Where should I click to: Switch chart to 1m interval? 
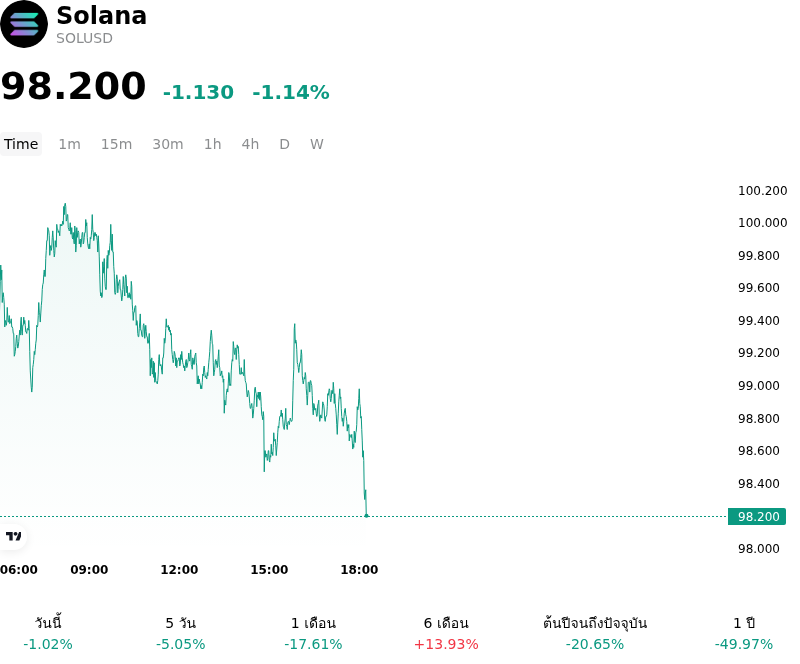tap(69, 144)
